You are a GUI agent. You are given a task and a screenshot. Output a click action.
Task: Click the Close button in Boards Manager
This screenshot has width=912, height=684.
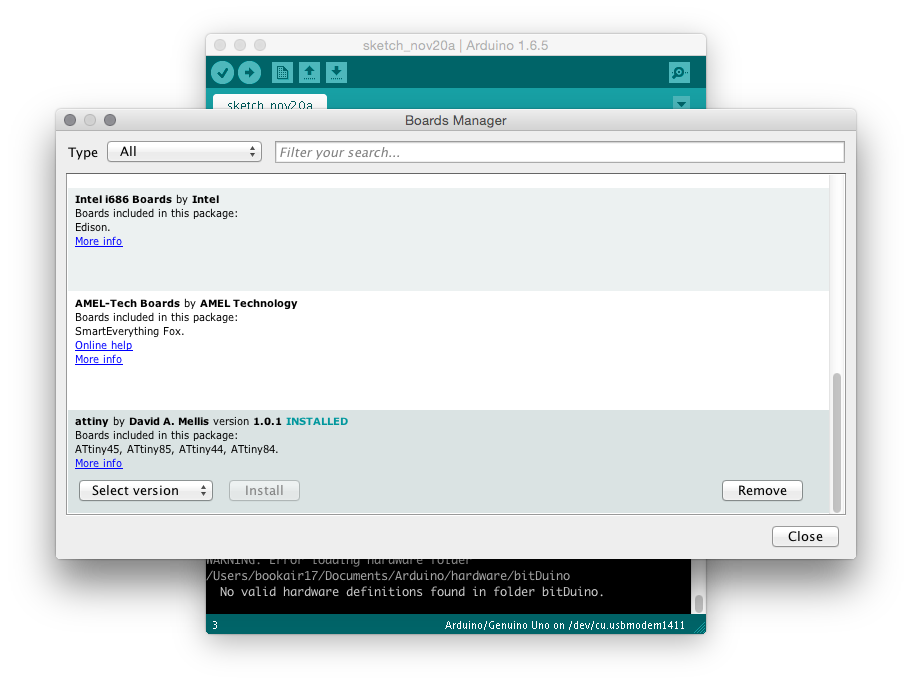pos(805,536)
